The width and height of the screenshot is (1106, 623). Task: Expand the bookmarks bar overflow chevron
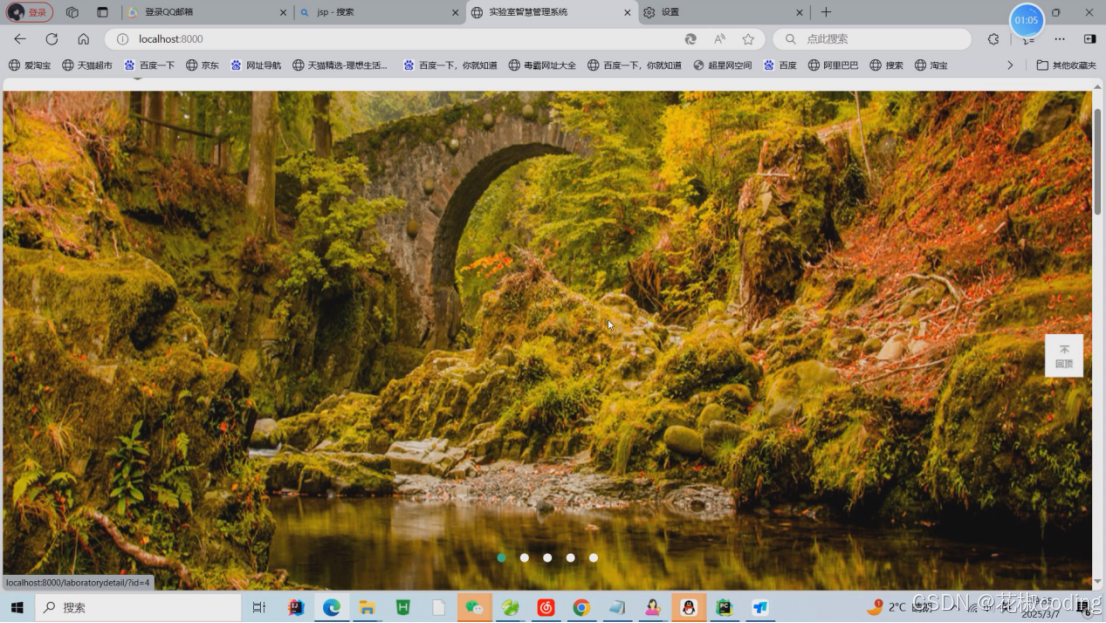point(1010,65)
